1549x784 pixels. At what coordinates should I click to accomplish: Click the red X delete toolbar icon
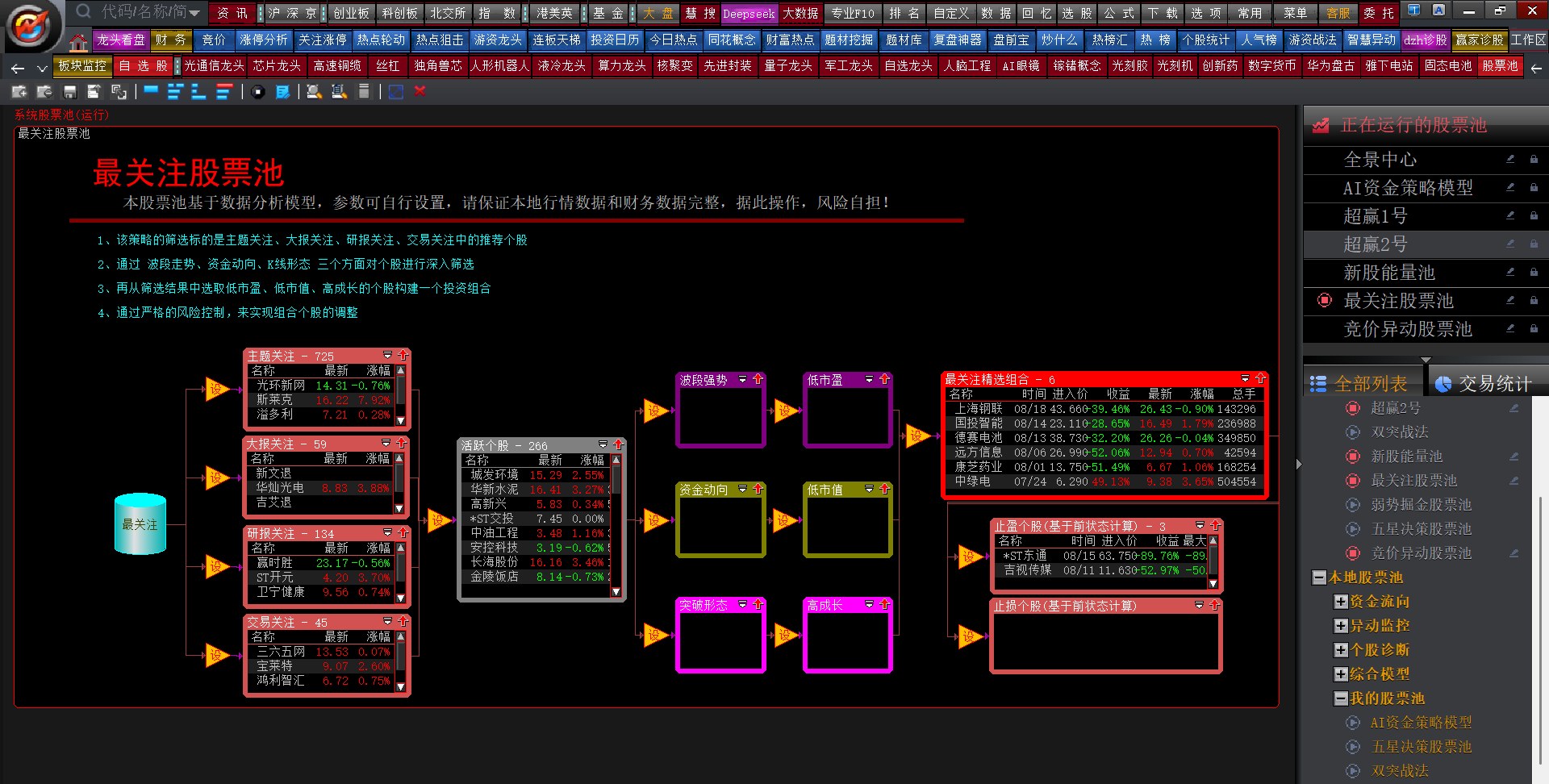(x=420, y=91)
